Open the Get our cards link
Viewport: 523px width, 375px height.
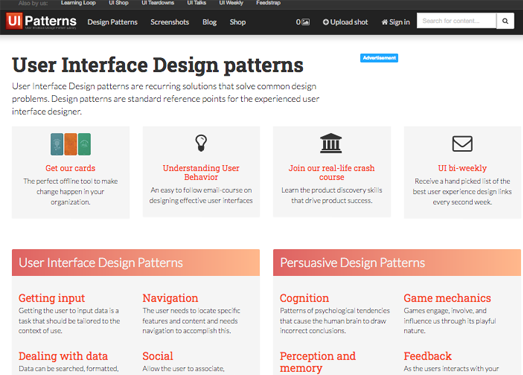click(x=70, y=168)
